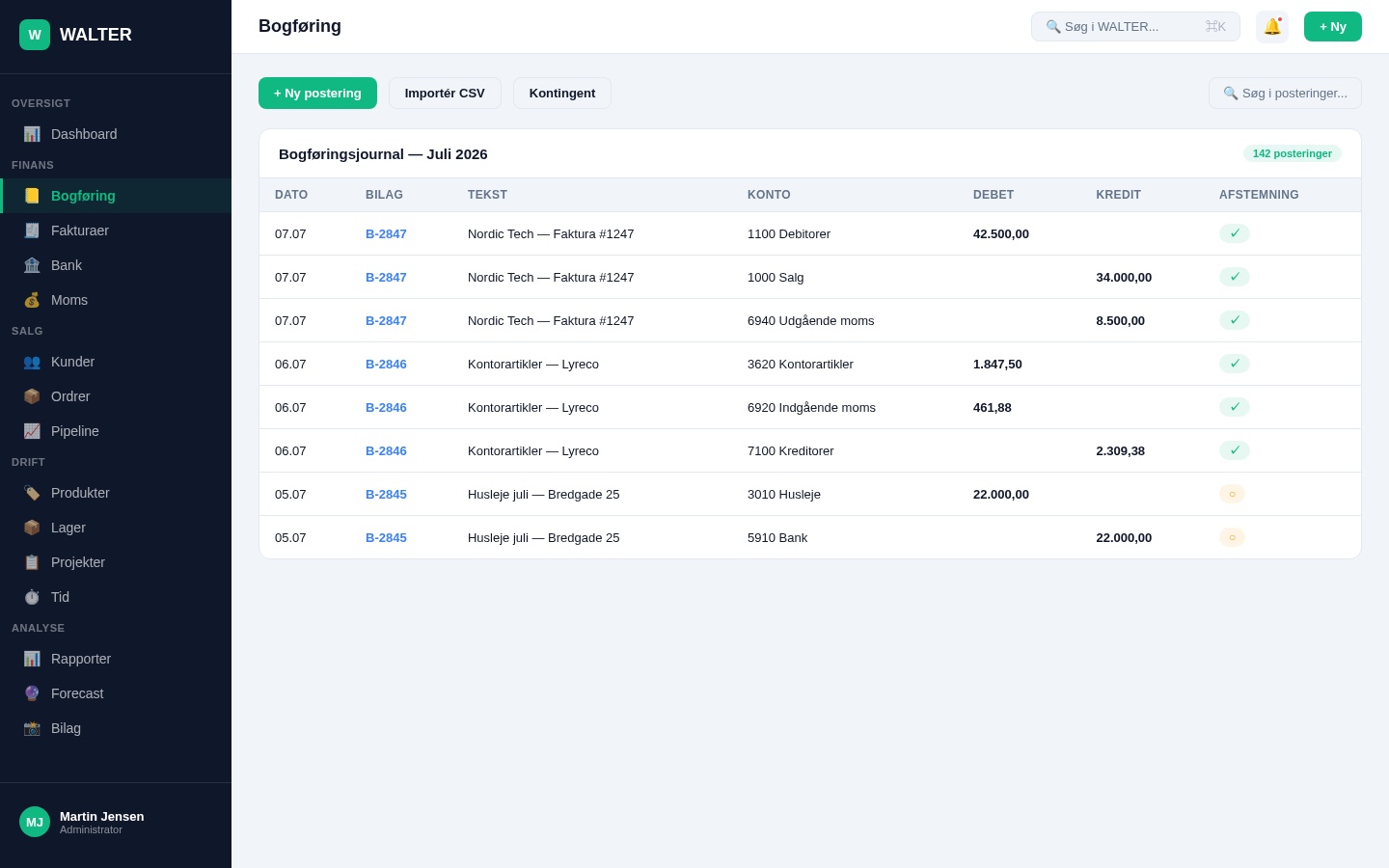This screenshot has height=868, width=1389.
Task: Click the Tid stopwatch icon
Action: (32, 597)
